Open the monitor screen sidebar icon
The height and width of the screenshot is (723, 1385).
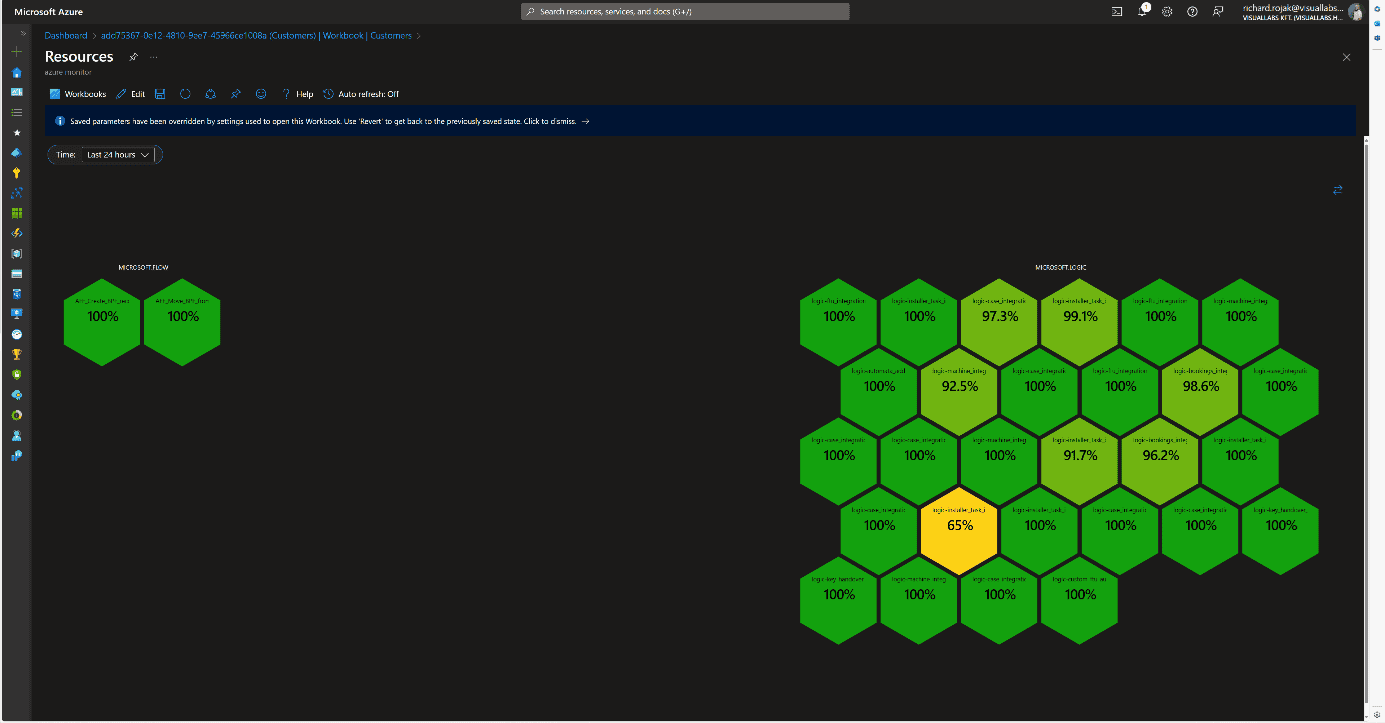(16, 314)
